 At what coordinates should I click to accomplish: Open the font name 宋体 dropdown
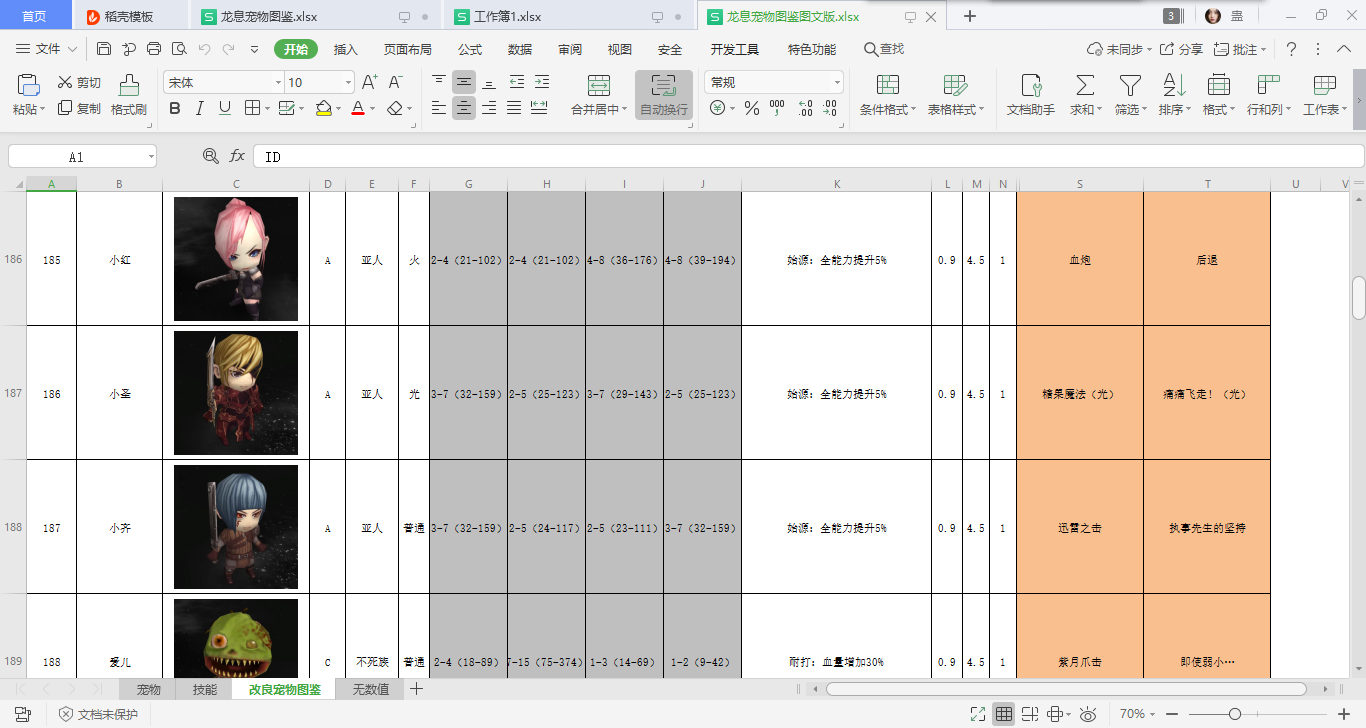[278, 82]
